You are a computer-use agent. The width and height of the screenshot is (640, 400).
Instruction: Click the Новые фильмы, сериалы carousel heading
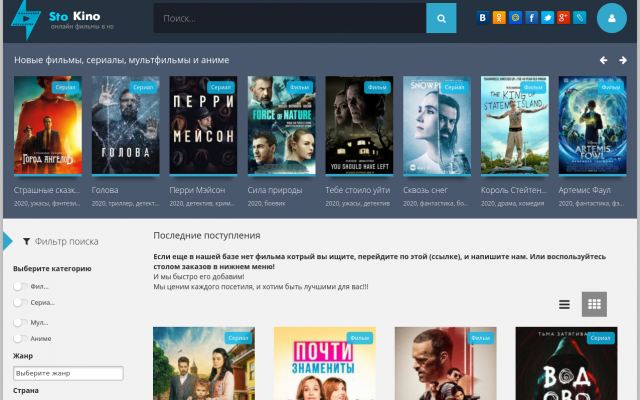pos(122,60)
